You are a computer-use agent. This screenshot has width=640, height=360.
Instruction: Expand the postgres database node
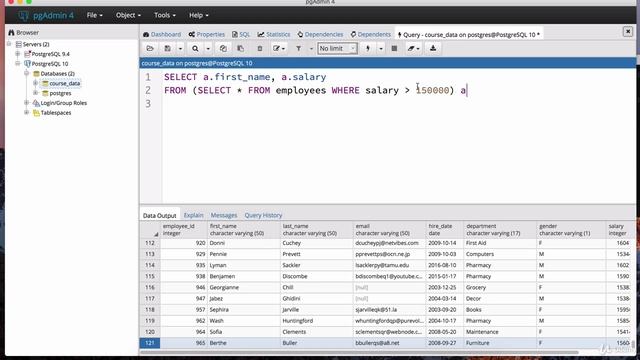(36, 93)
